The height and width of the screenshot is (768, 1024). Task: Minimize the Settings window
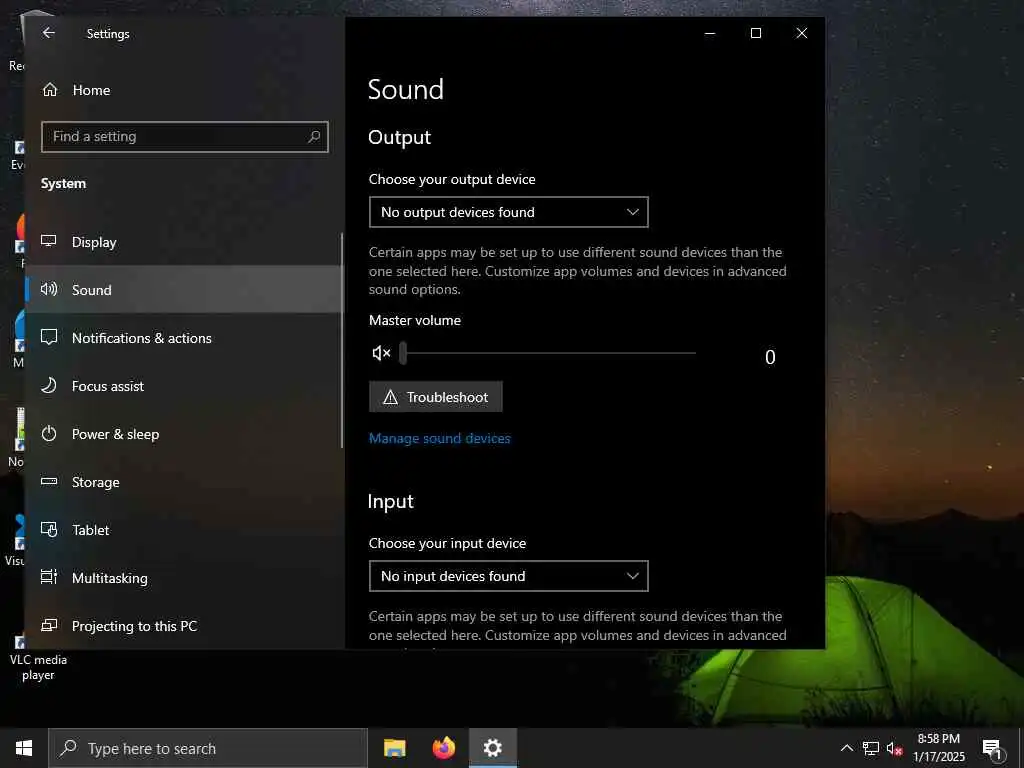(710, 33)
